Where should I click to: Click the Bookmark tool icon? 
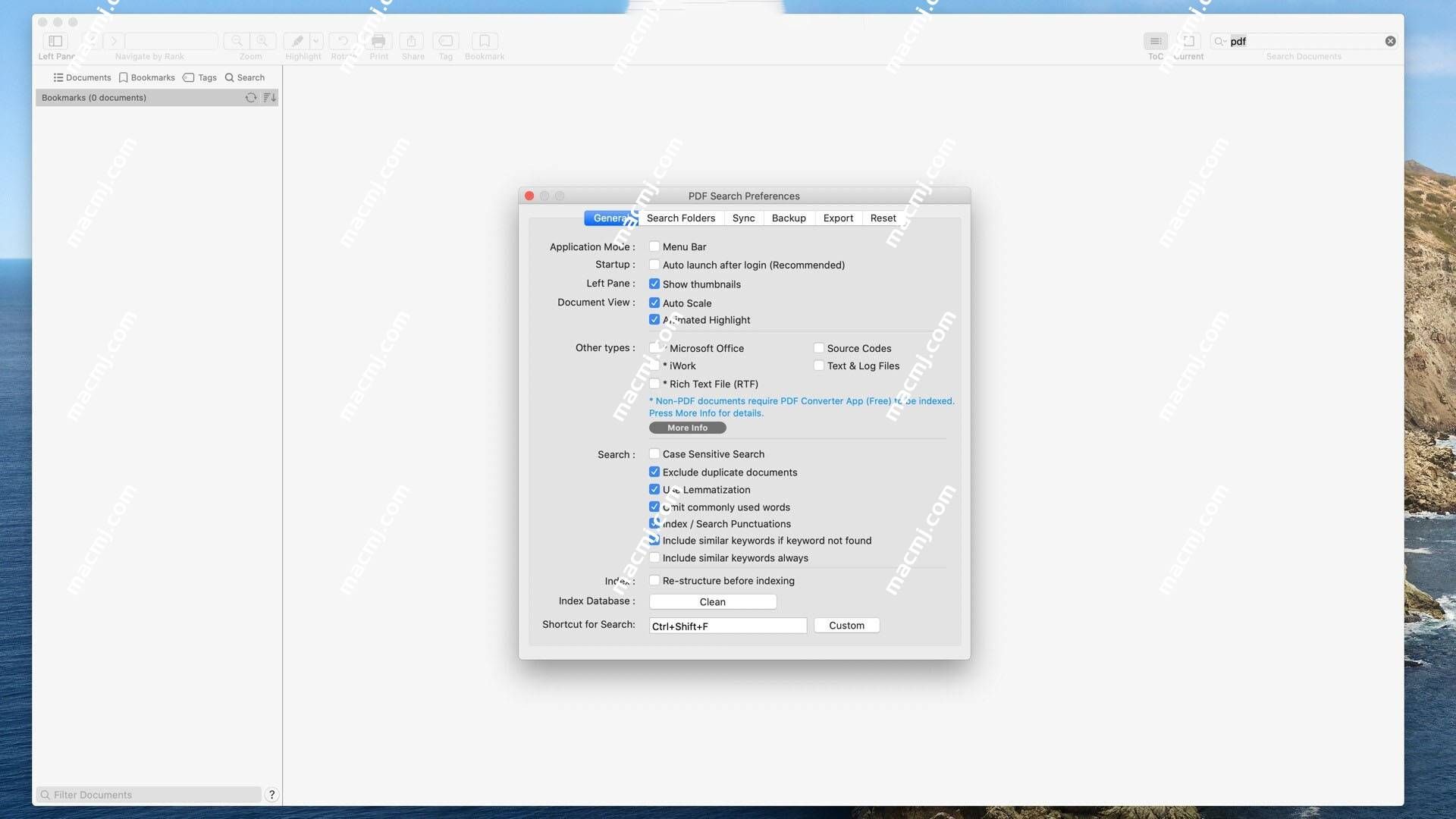click(x=484, y=41)
